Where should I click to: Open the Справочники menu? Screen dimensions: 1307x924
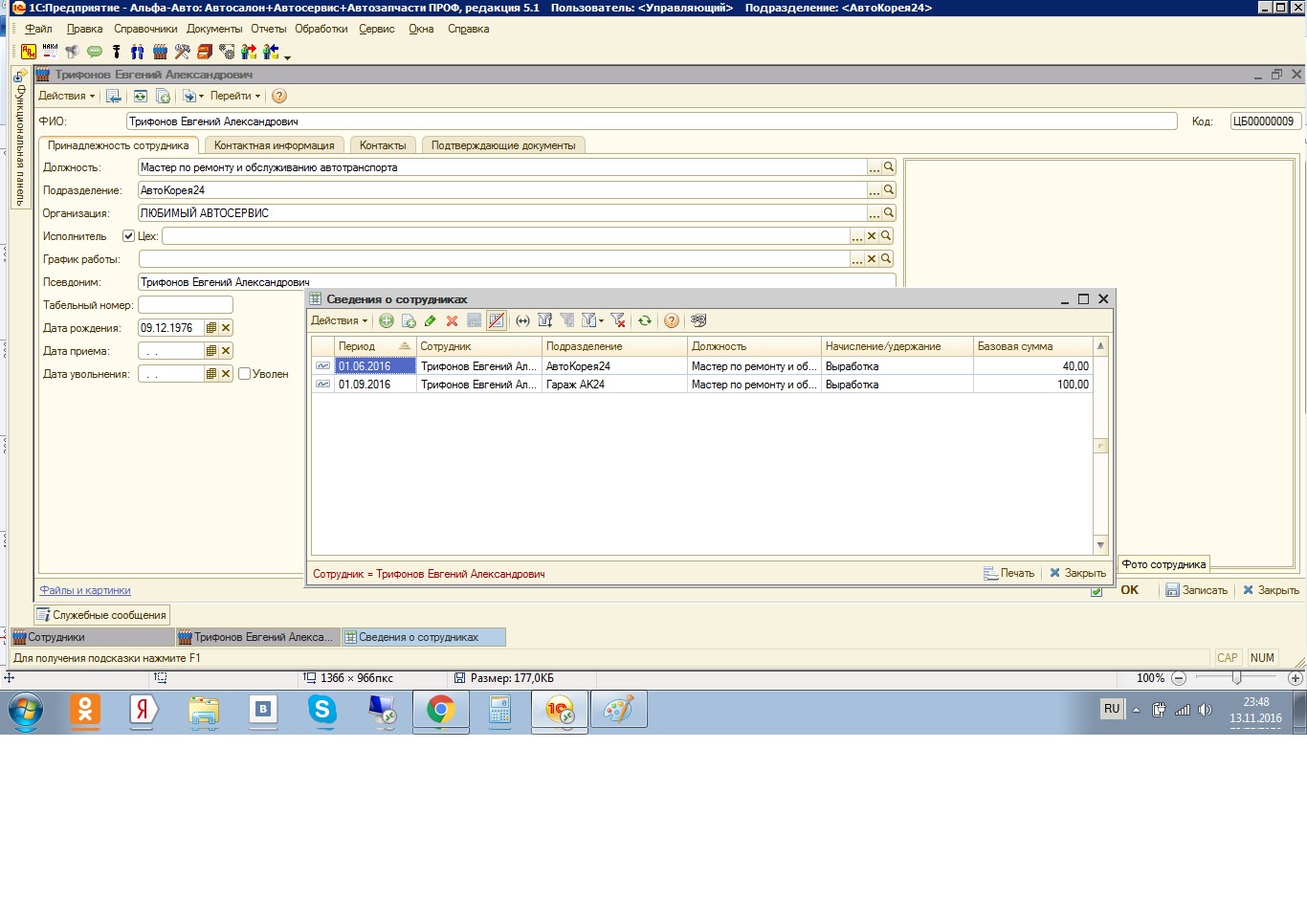(x=145, y=29)
